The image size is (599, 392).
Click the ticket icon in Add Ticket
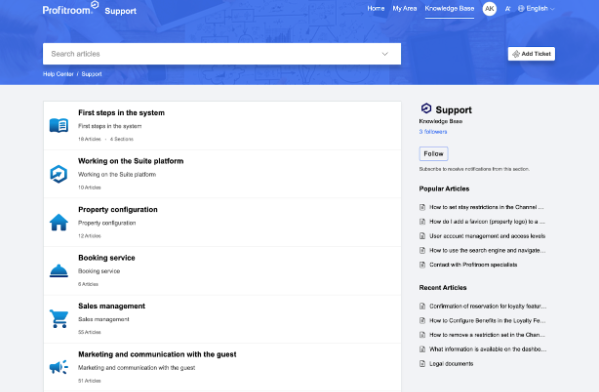pyautogui.click(x=516, y=54)
